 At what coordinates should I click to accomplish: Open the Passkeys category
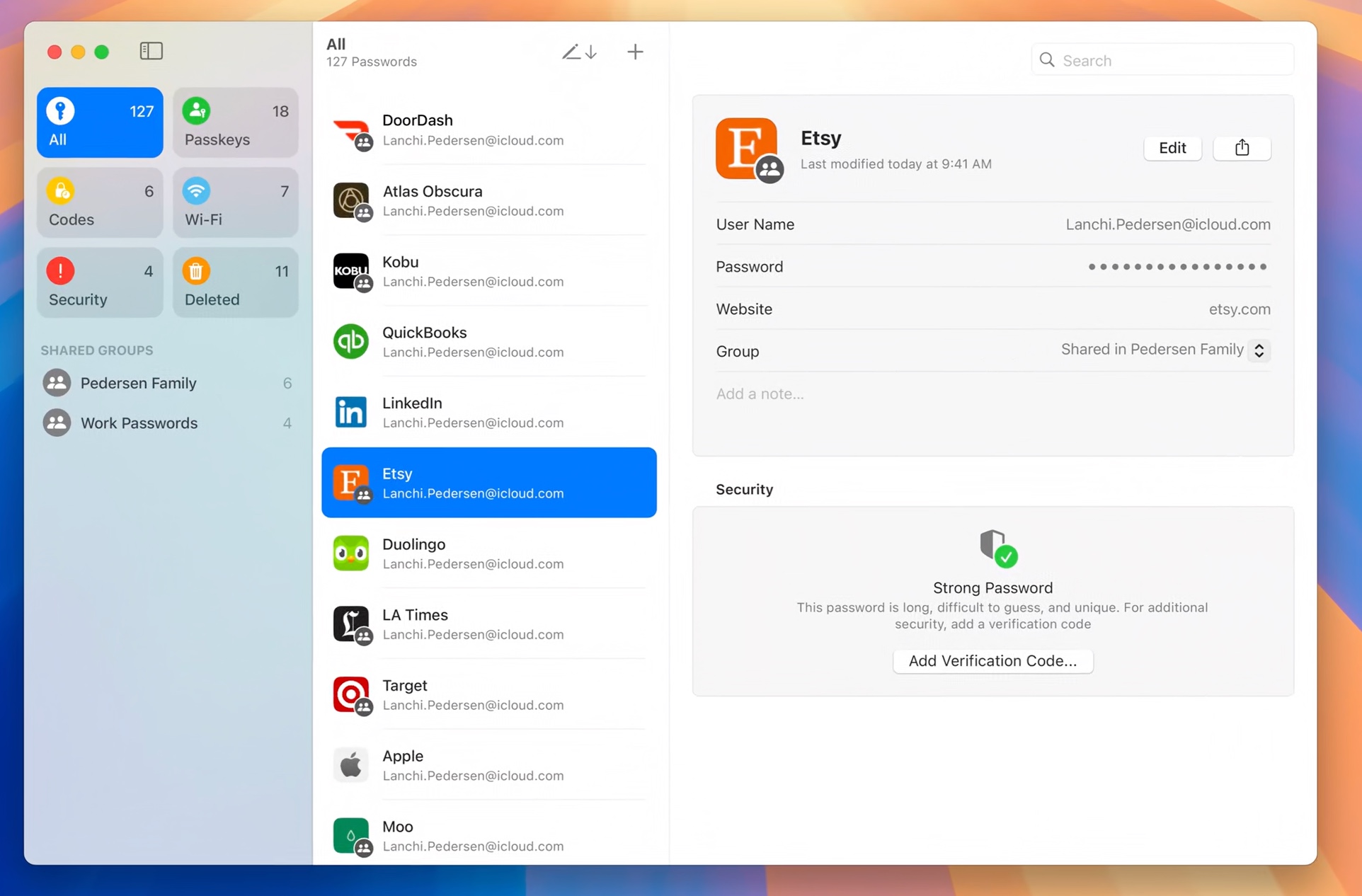[236, 122]
